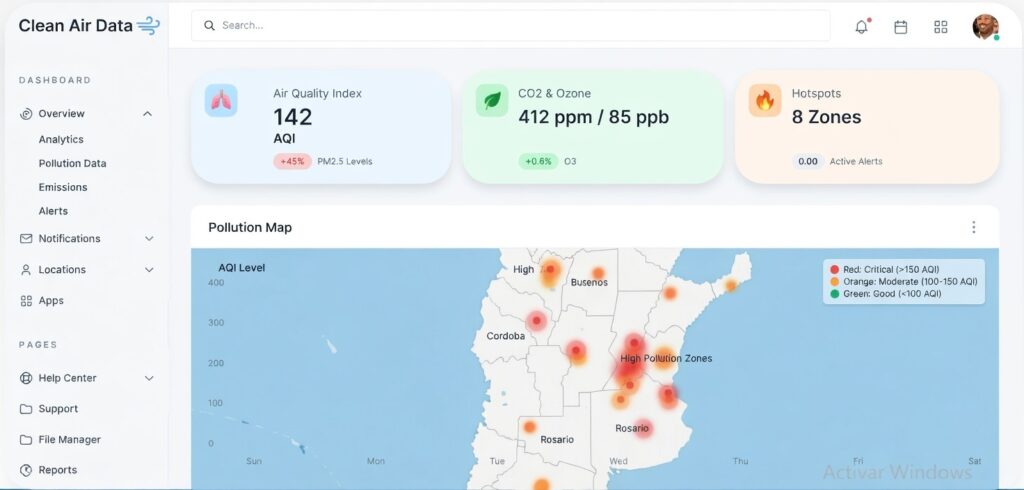1024x490 pixels.
Task: Click the lungs Air Quality Index icon
Action: [x=221, y=101]
